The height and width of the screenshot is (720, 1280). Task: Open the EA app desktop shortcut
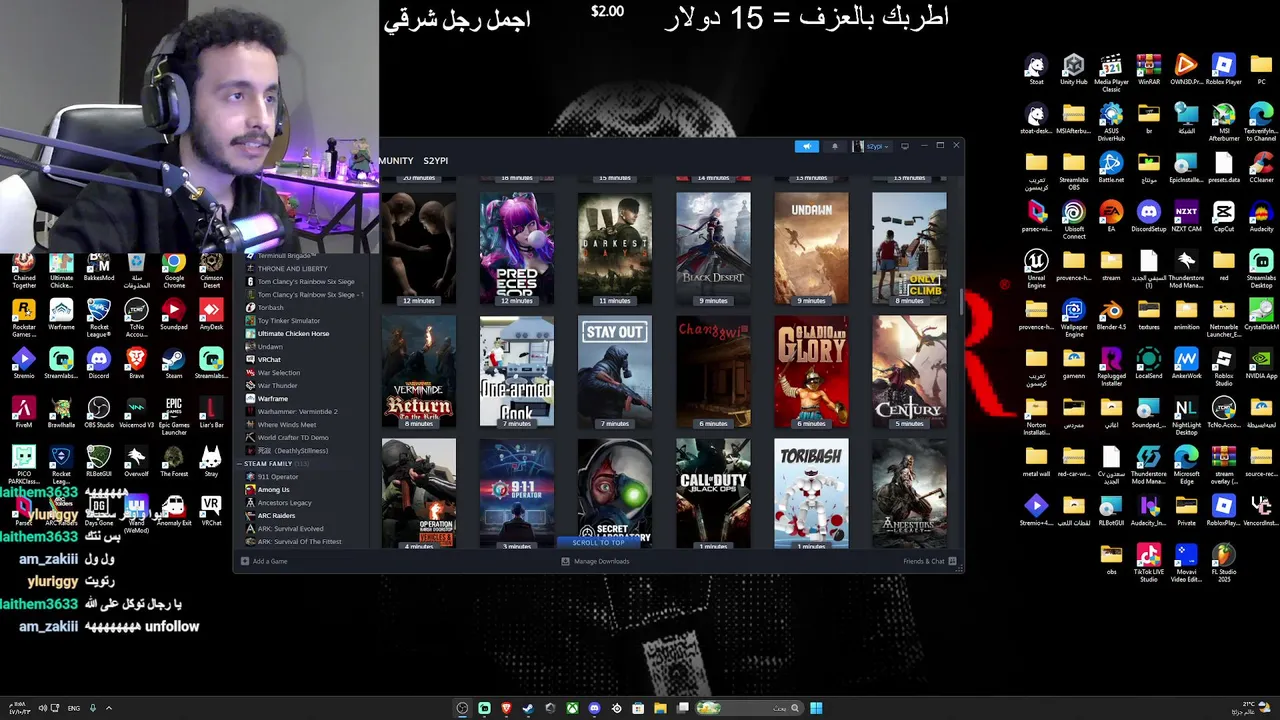pos(1111,217)
